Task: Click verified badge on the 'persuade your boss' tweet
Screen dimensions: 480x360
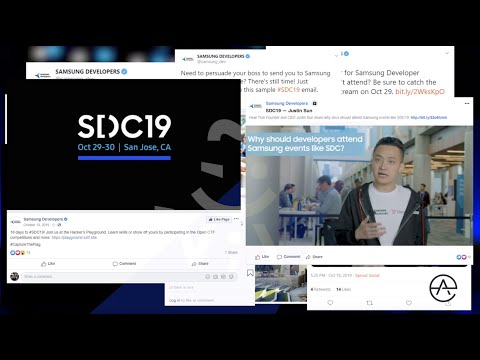Action: [x=248, y=56]
